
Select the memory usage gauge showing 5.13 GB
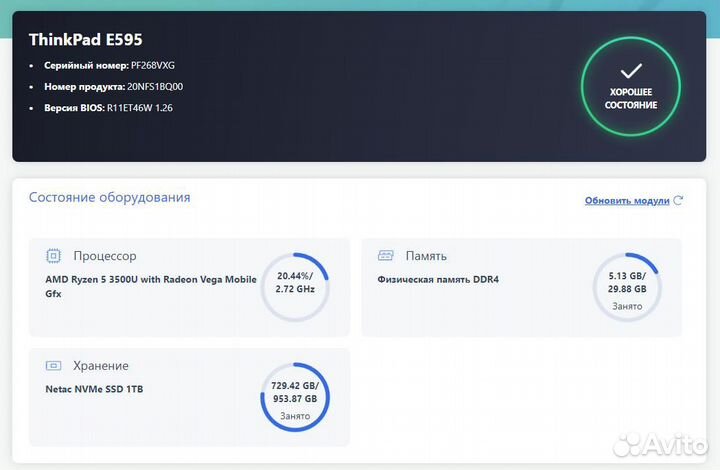click(627, 287)
